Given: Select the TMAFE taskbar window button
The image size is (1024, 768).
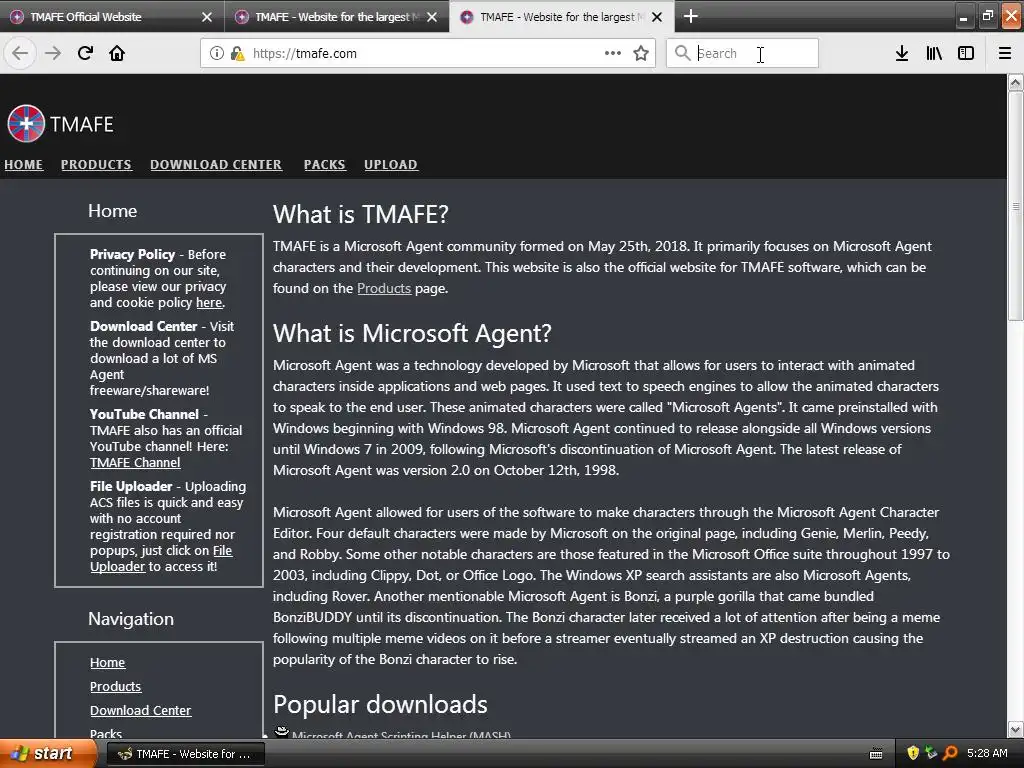Looking at the screenshot, I should [x=185, y=754].
